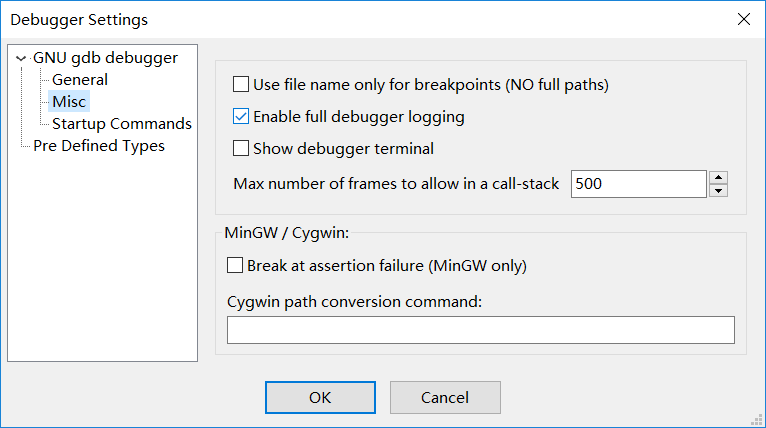Decrease max call-stack frames with down arrow
Screen dimensions: 766x428
coord(718,191)
